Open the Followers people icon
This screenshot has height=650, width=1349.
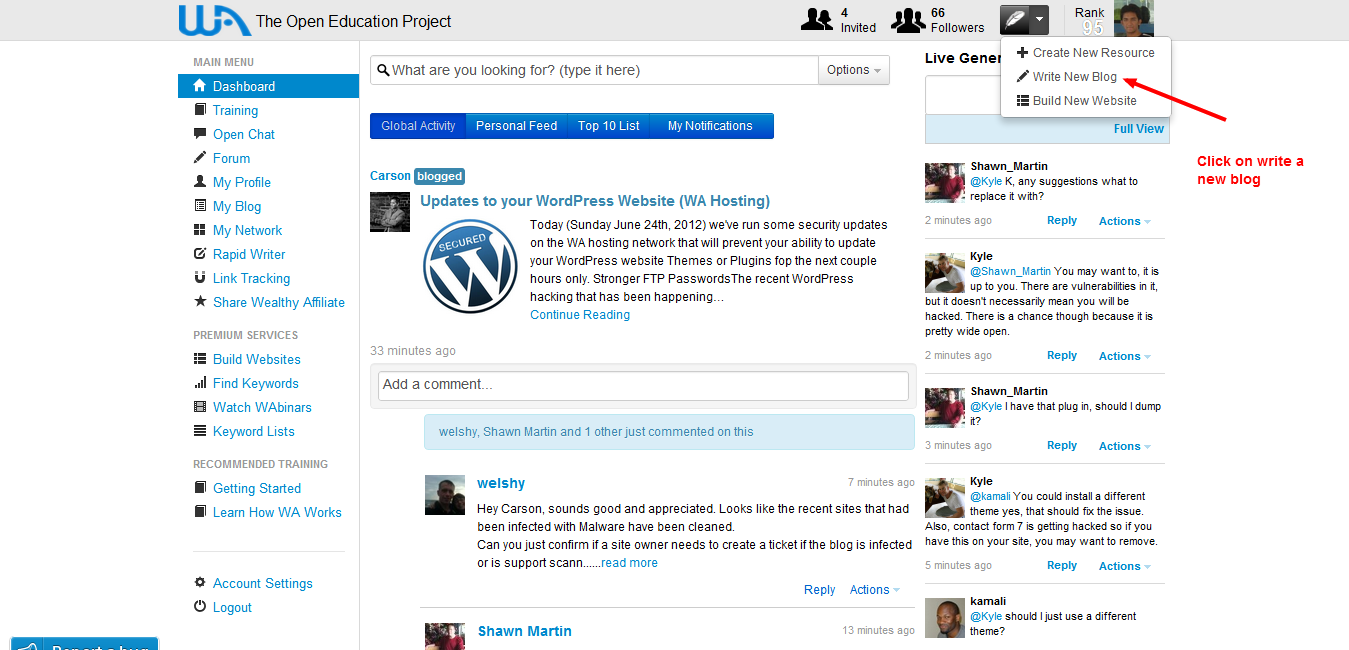908,20
